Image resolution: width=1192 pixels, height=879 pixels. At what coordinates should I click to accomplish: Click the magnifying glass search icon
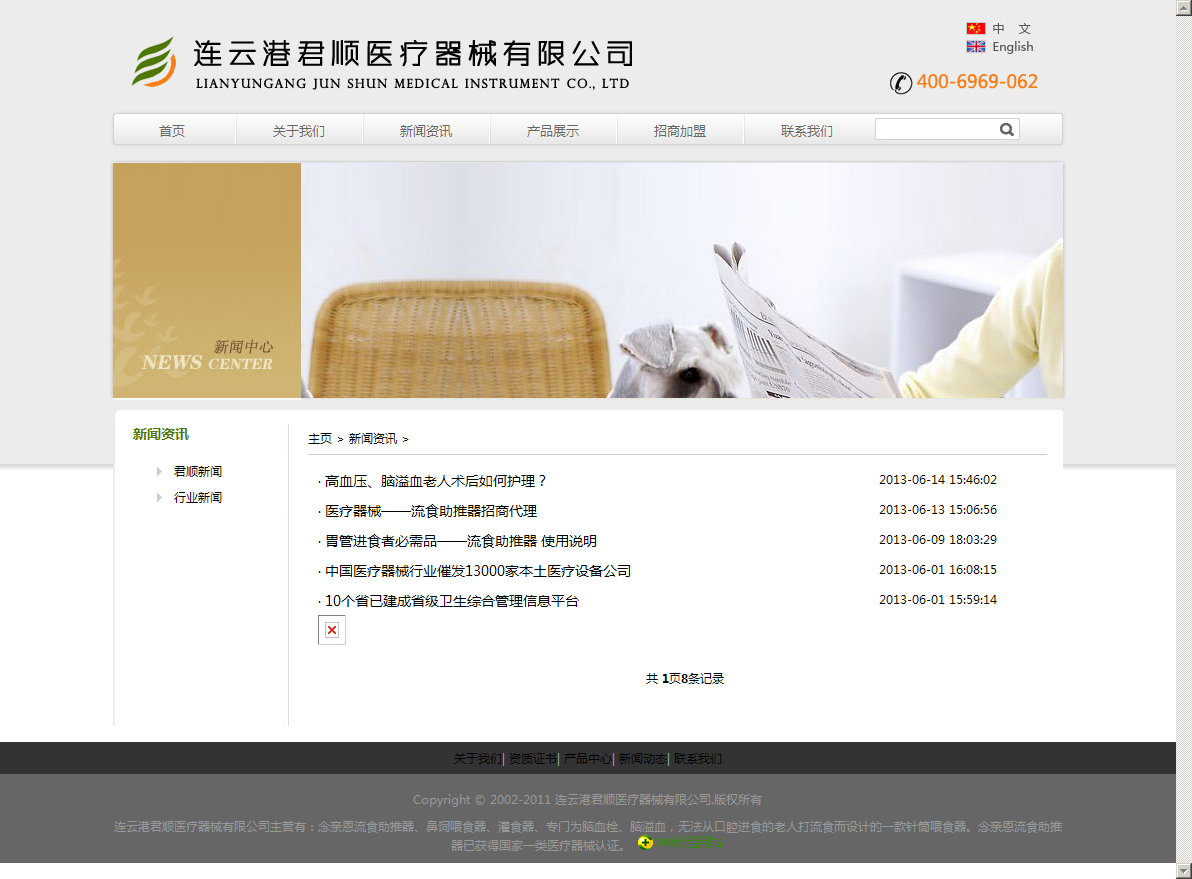pyautogui.click(x=1006, y=129)
